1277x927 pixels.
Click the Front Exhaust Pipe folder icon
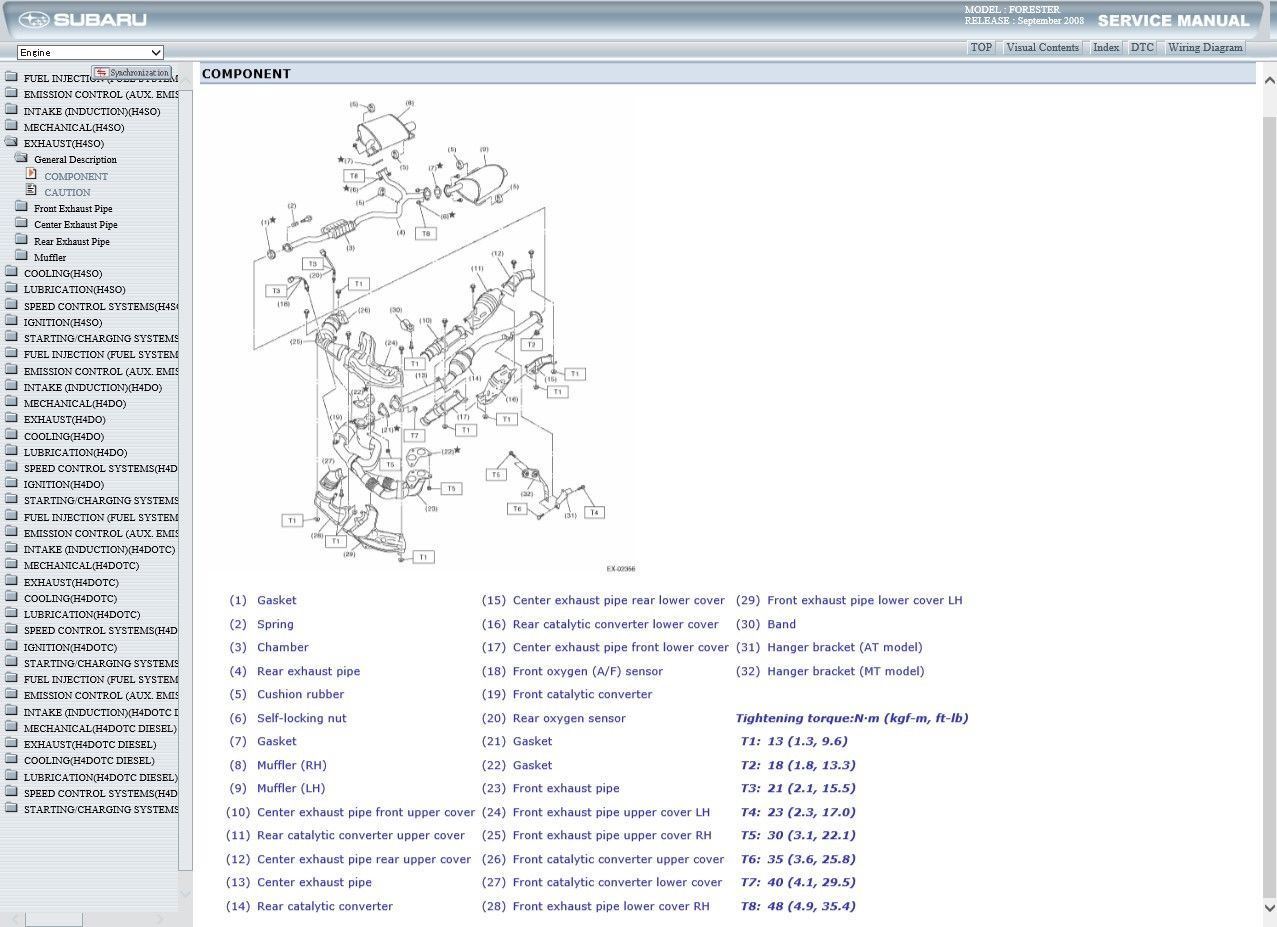point(21,207)
